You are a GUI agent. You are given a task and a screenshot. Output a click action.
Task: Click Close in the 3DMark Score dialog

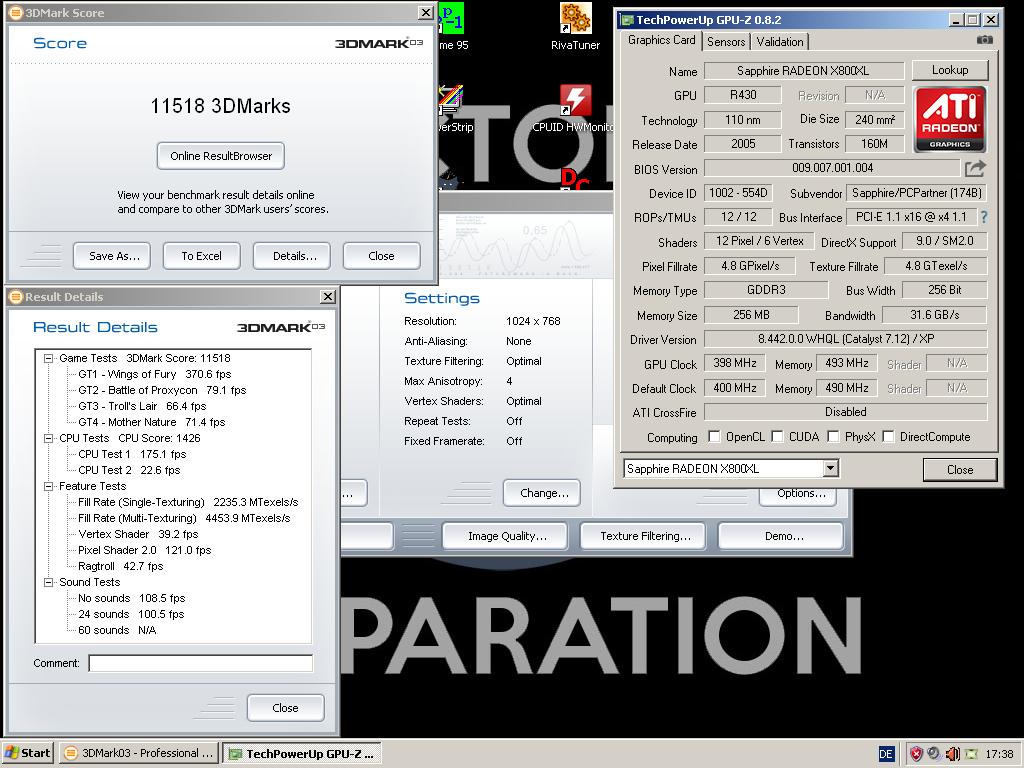(381, 256)
